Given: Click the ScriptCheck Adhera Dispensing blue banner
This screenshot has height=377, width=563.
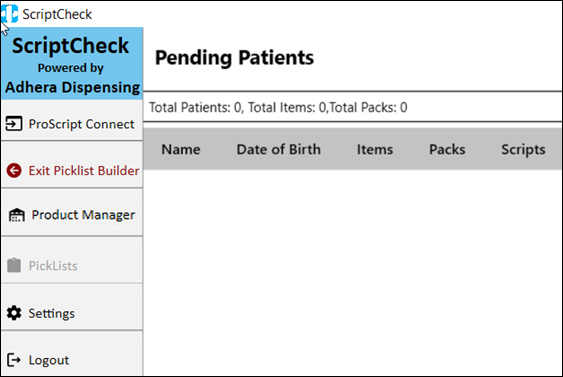Looking at the screenshot, I should [72, 64].
